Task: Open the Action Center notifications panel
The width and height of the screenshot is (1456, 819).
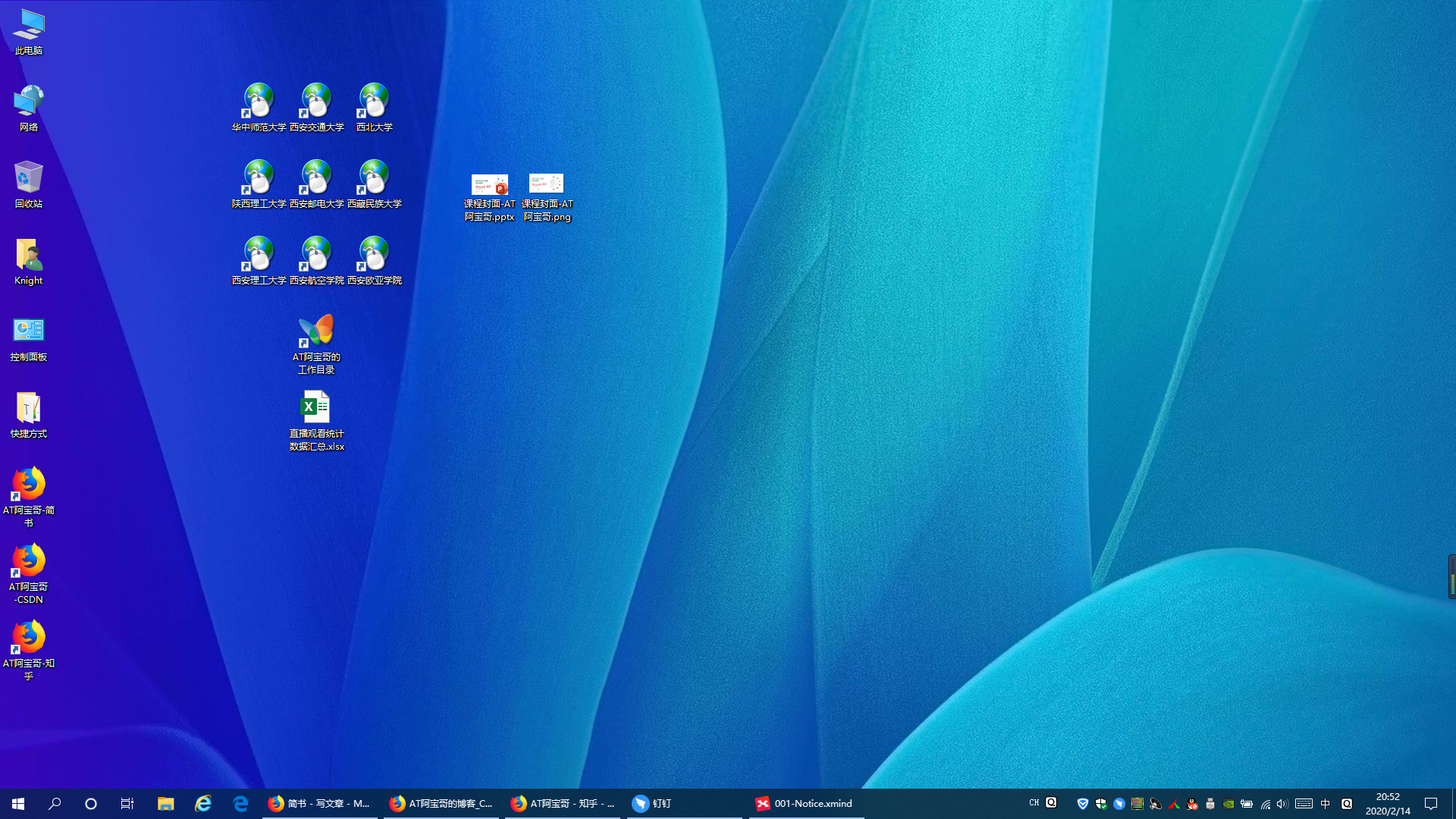Action: [x=1431, y=804]
